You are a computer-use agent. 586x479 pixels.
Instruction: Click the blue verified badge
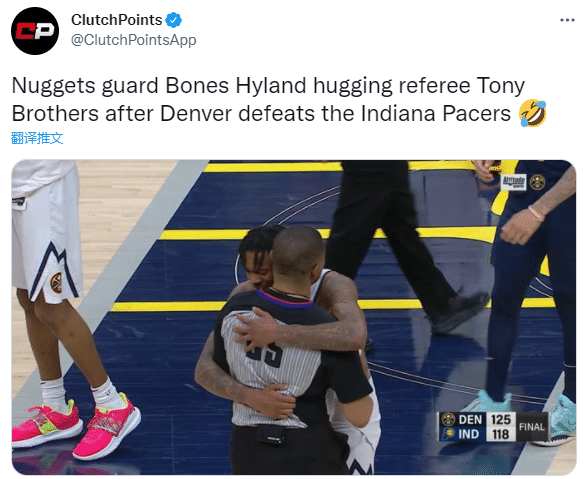point(174,20)
